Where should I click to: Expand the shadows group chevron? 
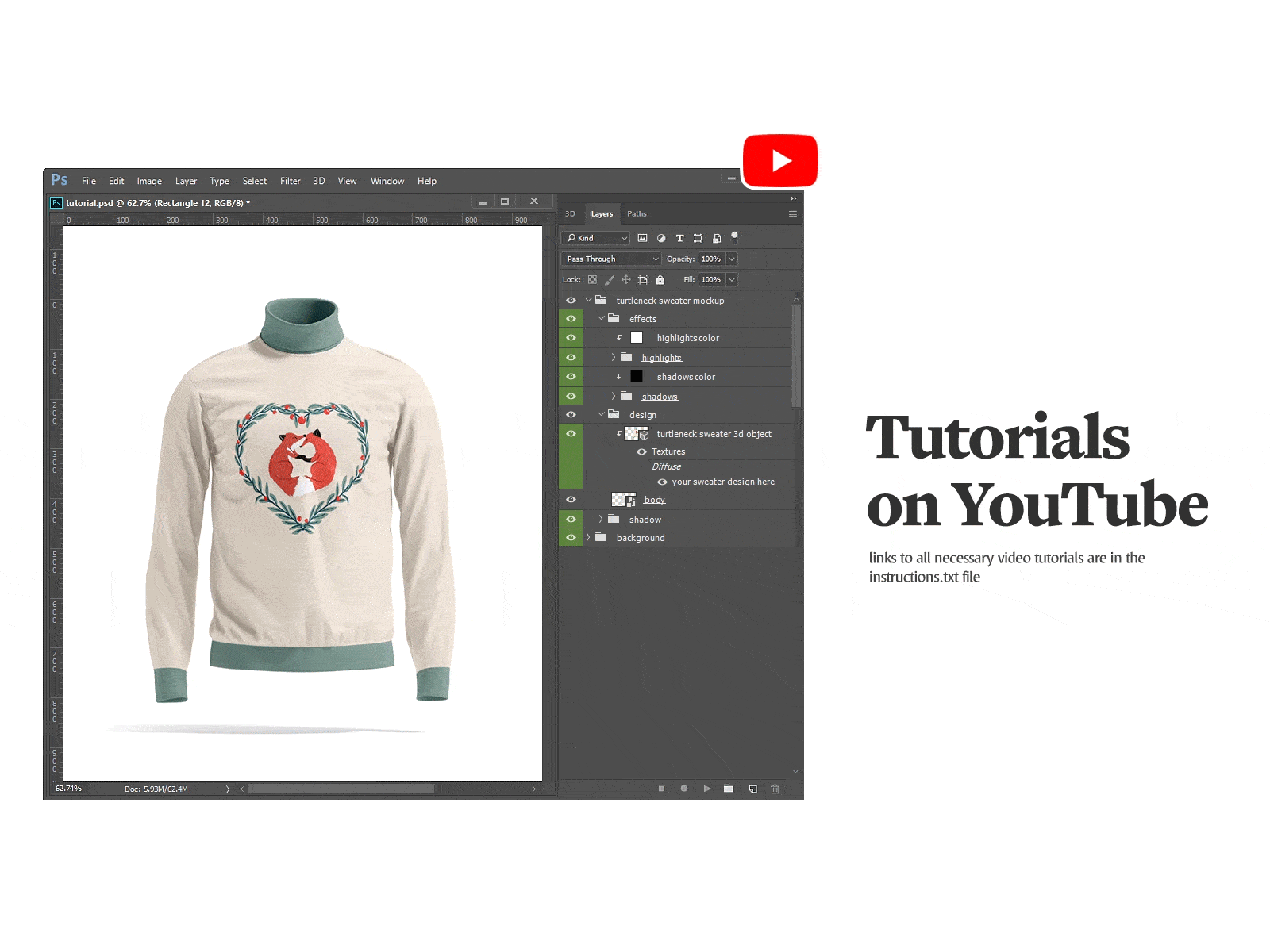613,396
